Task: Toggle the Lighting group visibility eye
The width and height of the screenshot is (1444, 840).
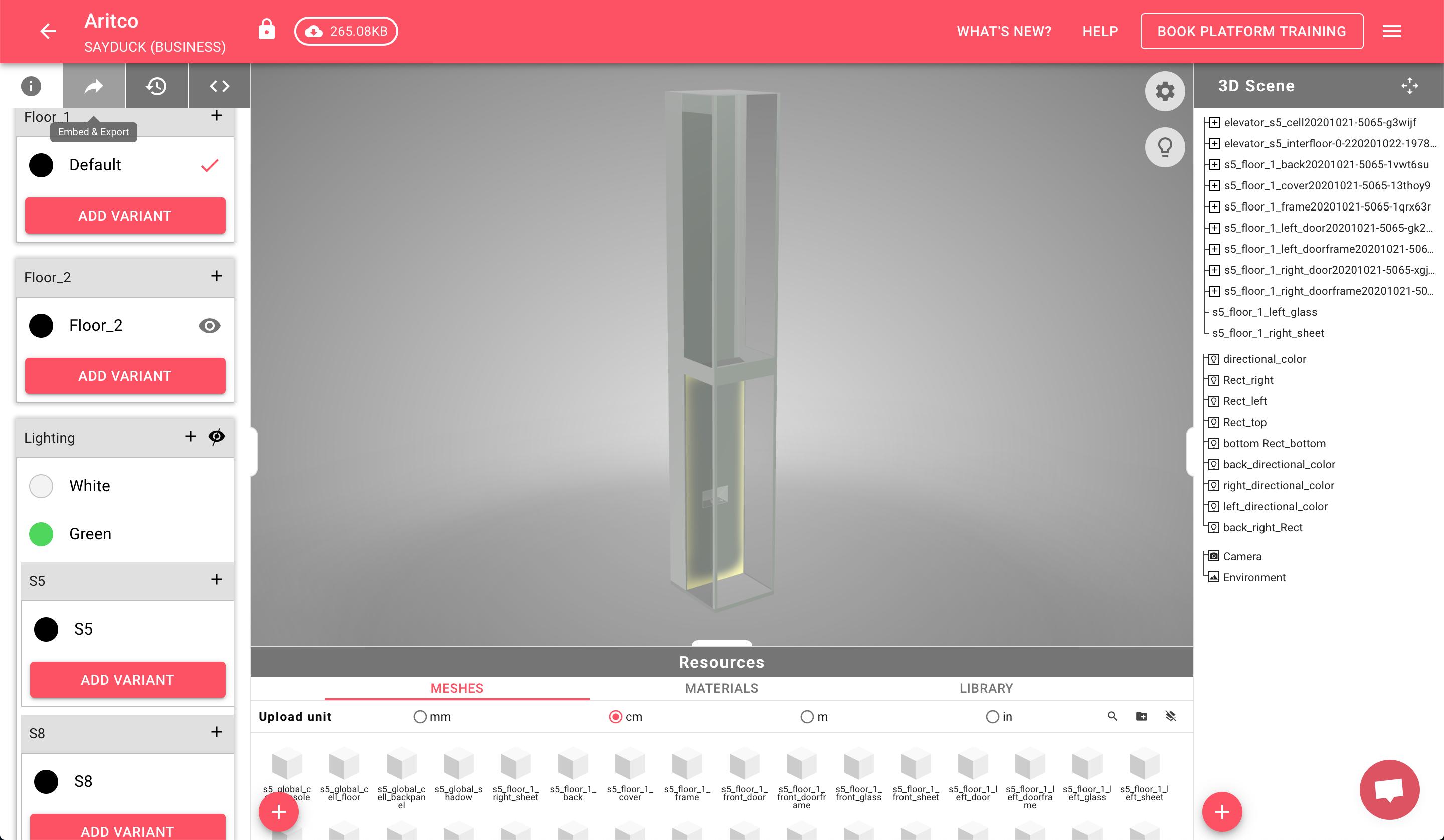Action: (x=216, y=437)
